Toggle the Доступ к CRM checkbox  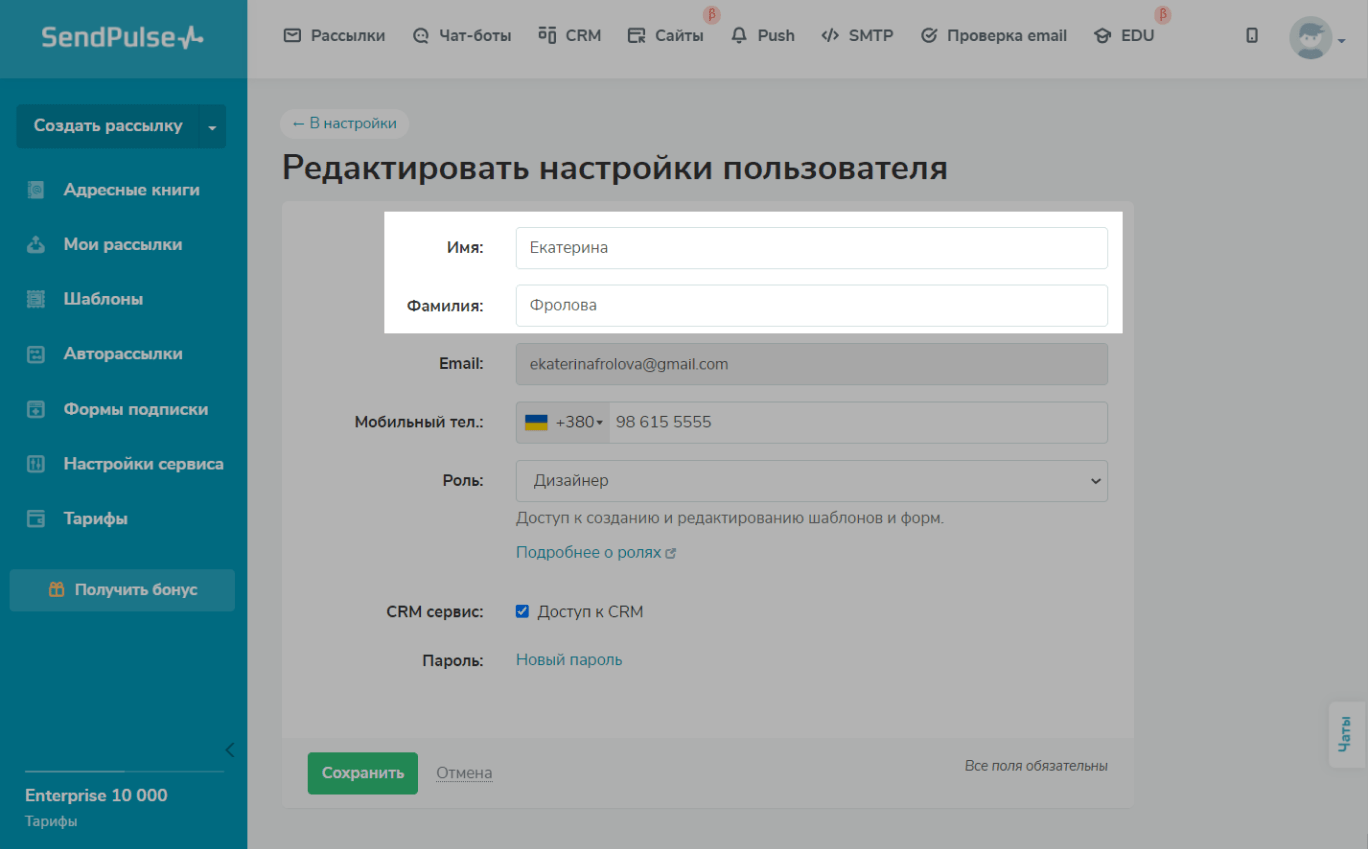pos(522,611)
